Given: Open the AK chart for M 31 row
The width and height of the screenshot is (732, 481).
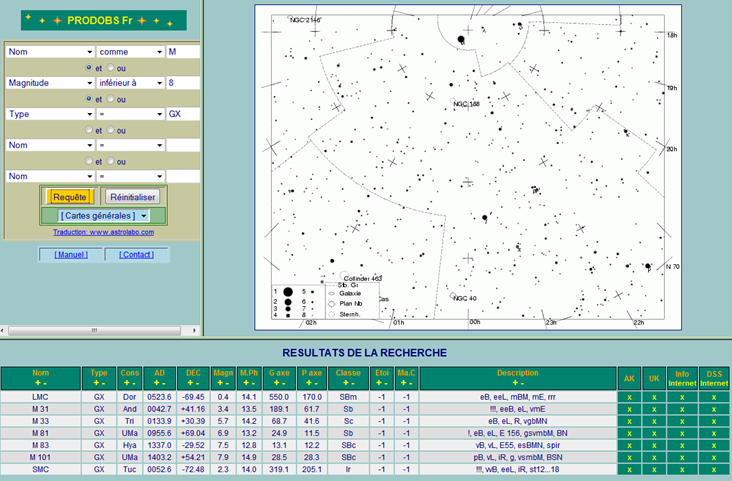Looking at the screenshot, I should tap(629, 410).
